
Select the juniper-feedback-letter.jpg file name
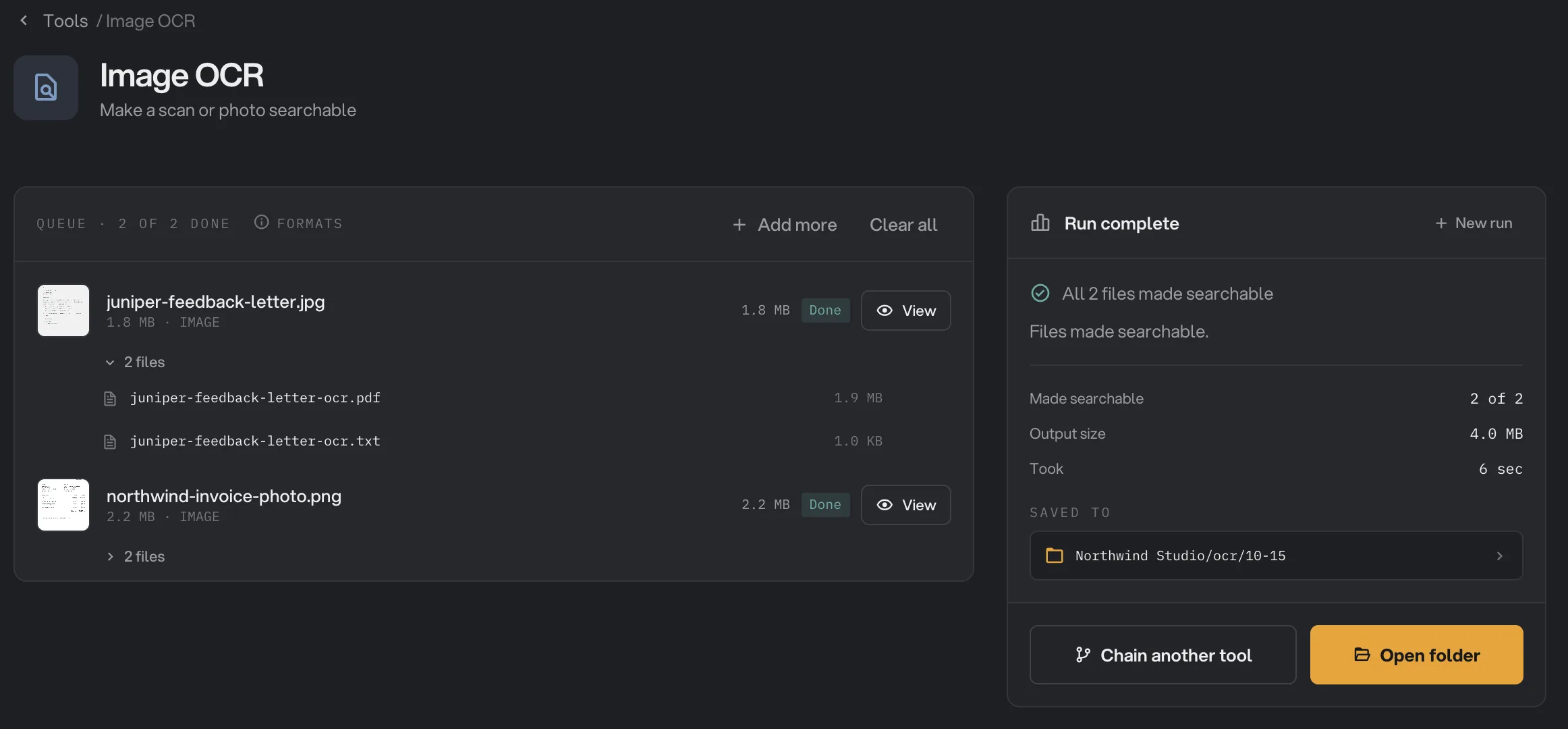[x=216, y=302]
